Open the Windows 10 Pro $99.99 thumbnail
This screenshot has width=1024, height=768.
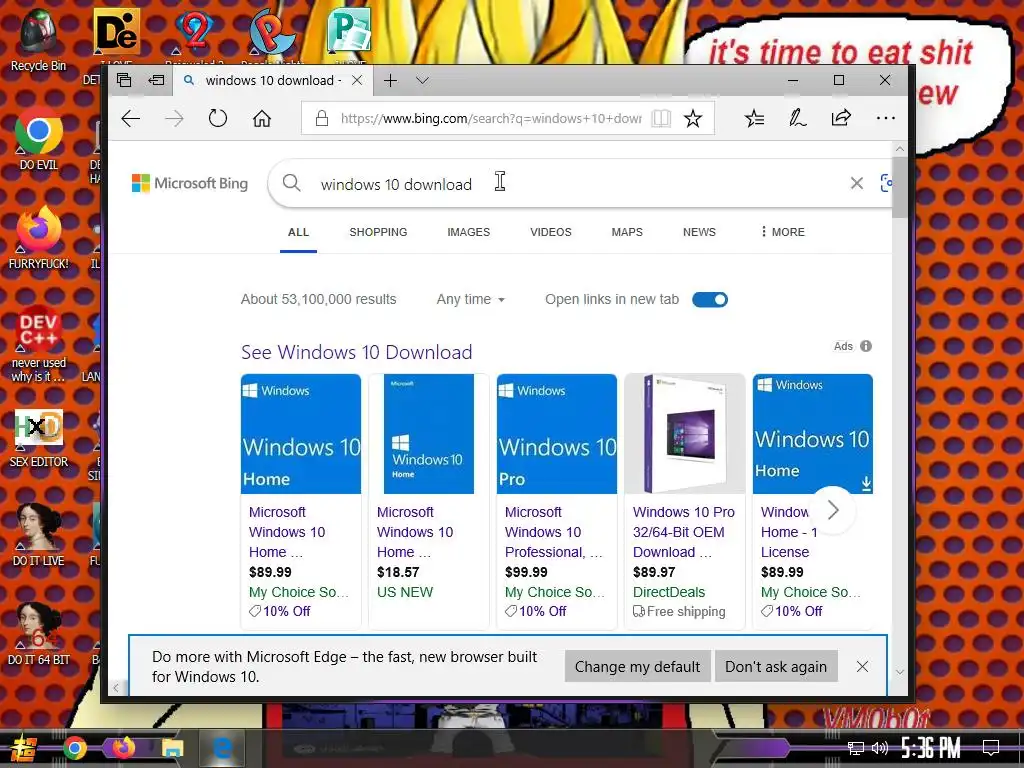[x=556, y=434]
